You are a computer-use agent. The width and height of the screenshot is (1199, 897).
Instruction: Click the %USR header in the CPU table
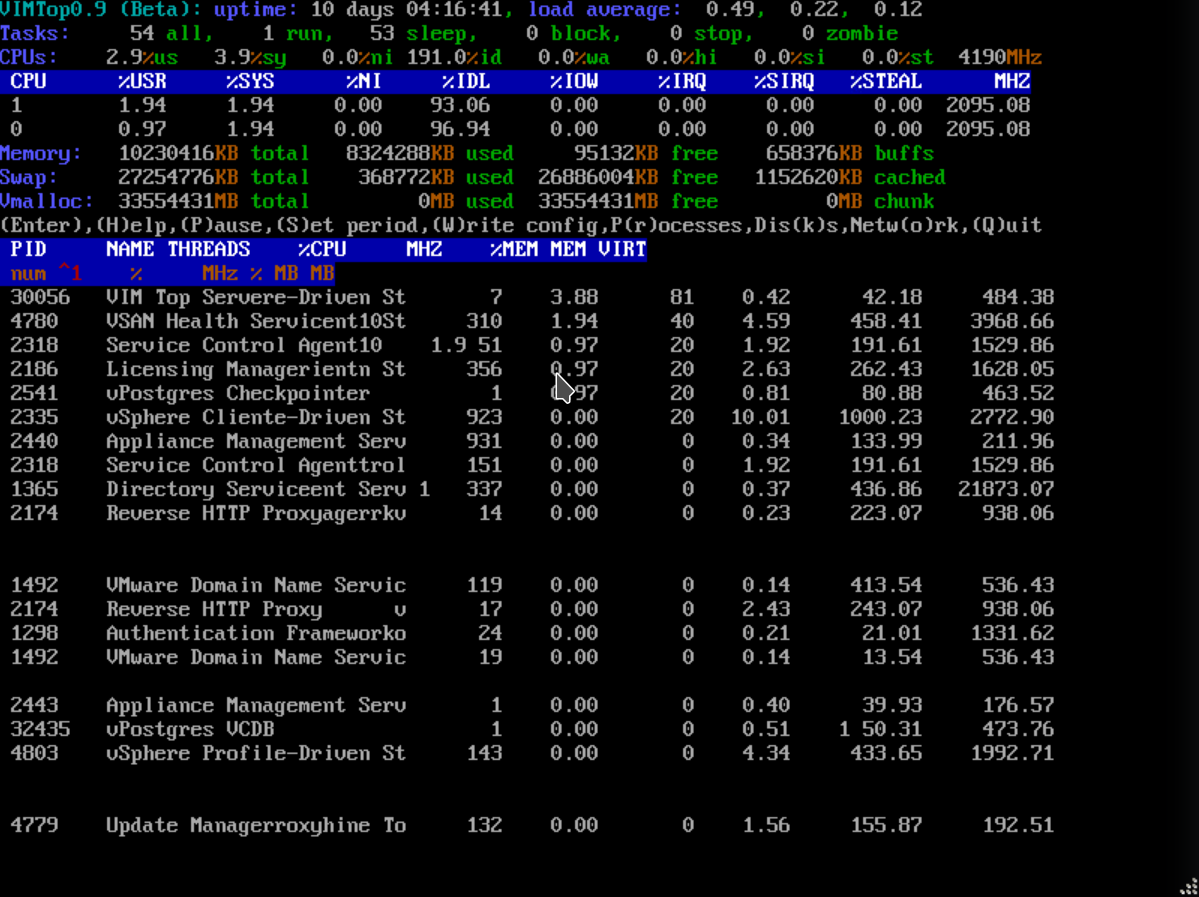(x=142, y=81)
